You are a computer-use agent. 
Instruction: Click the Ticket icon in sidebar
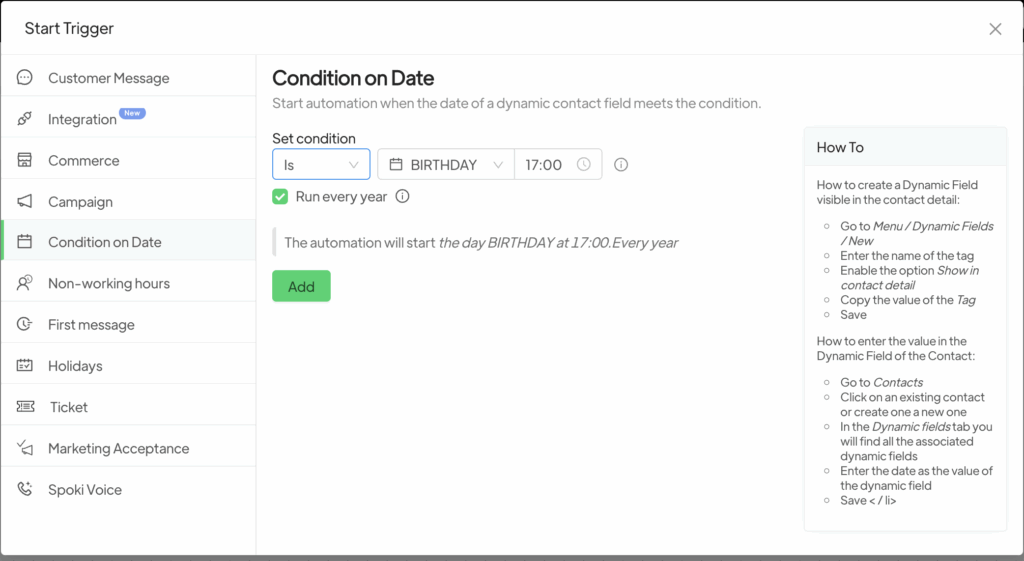[27, 407]
